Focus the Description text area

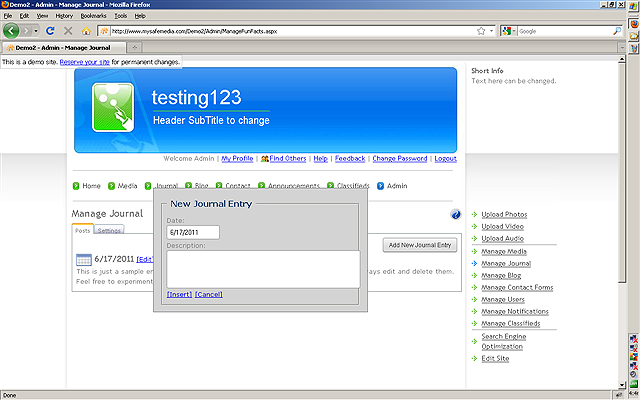[x=263, y=268]
